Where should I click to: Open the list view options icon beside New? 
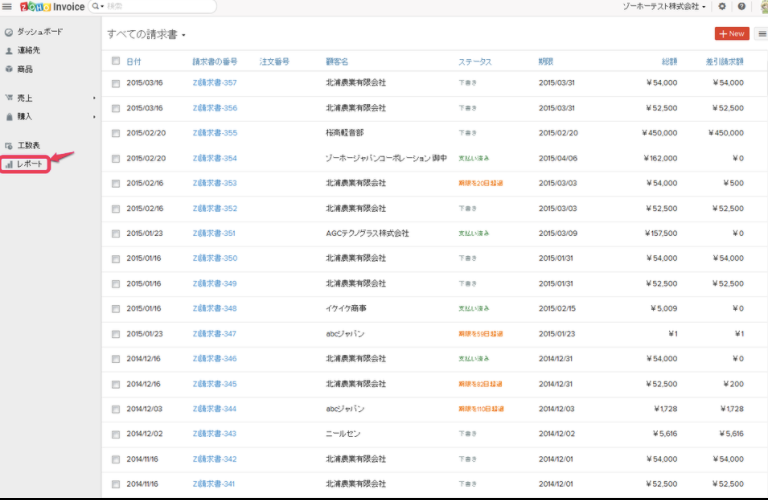coord(762,34)
